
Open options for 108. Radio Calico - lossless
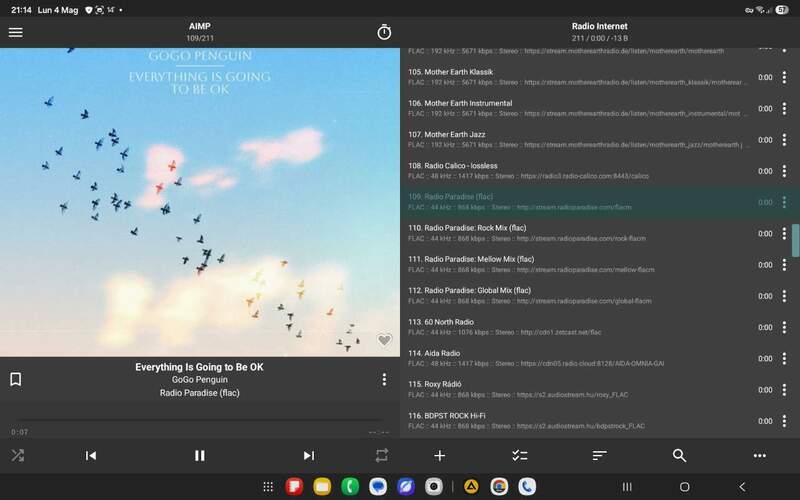(784, 171)
